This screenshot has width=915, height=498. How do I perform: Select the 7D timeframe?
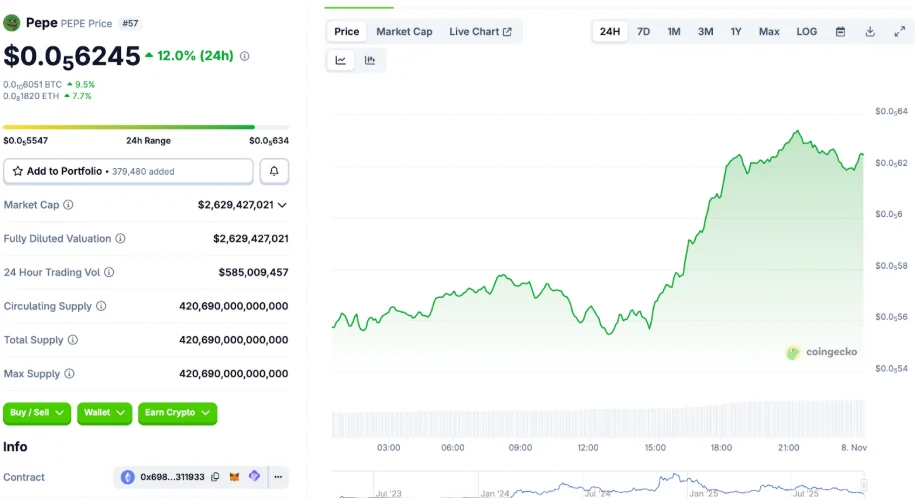[x=644, y=32]
